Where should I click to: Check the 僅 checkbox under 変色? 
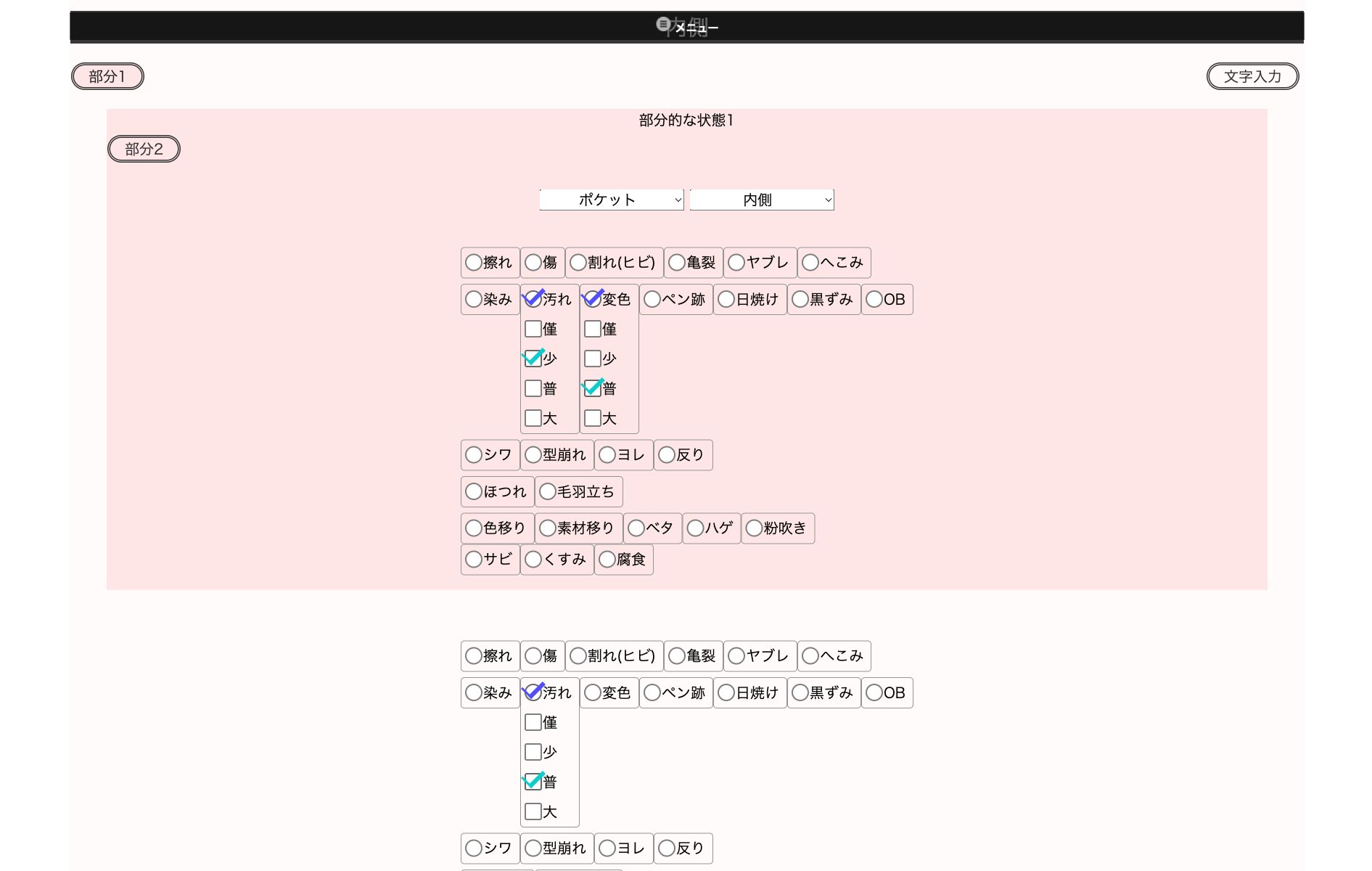[x=593, y=329]
